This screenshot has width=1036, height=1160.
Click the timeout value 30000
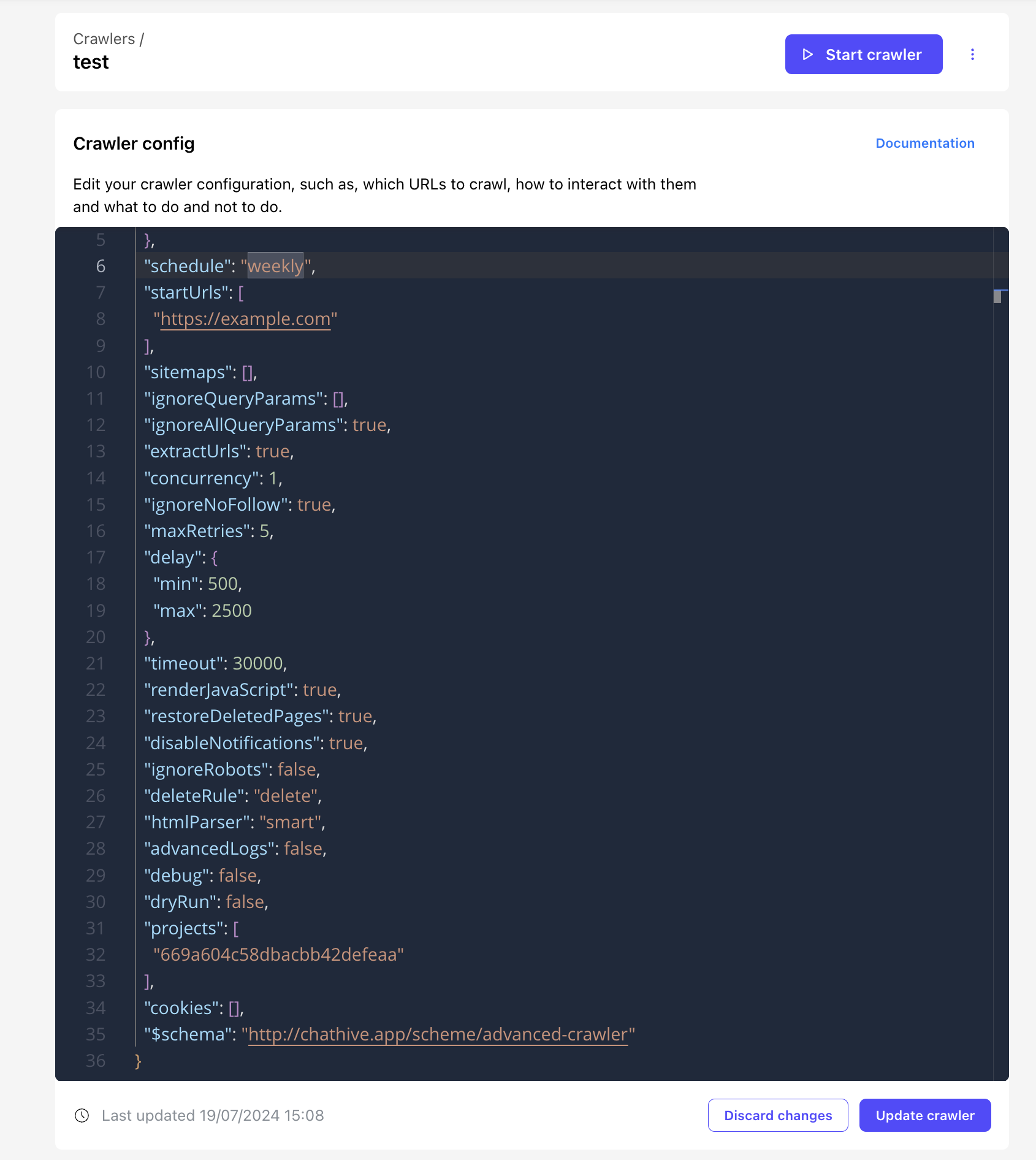257,663
